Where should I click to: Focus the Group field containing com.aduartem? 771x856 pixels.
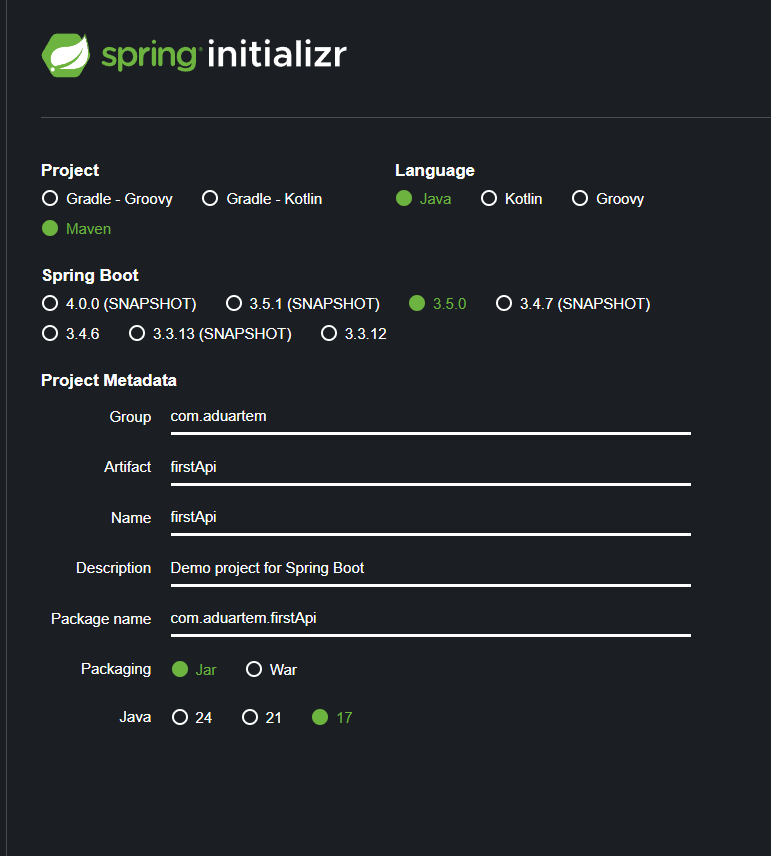[x=431, y=417]
